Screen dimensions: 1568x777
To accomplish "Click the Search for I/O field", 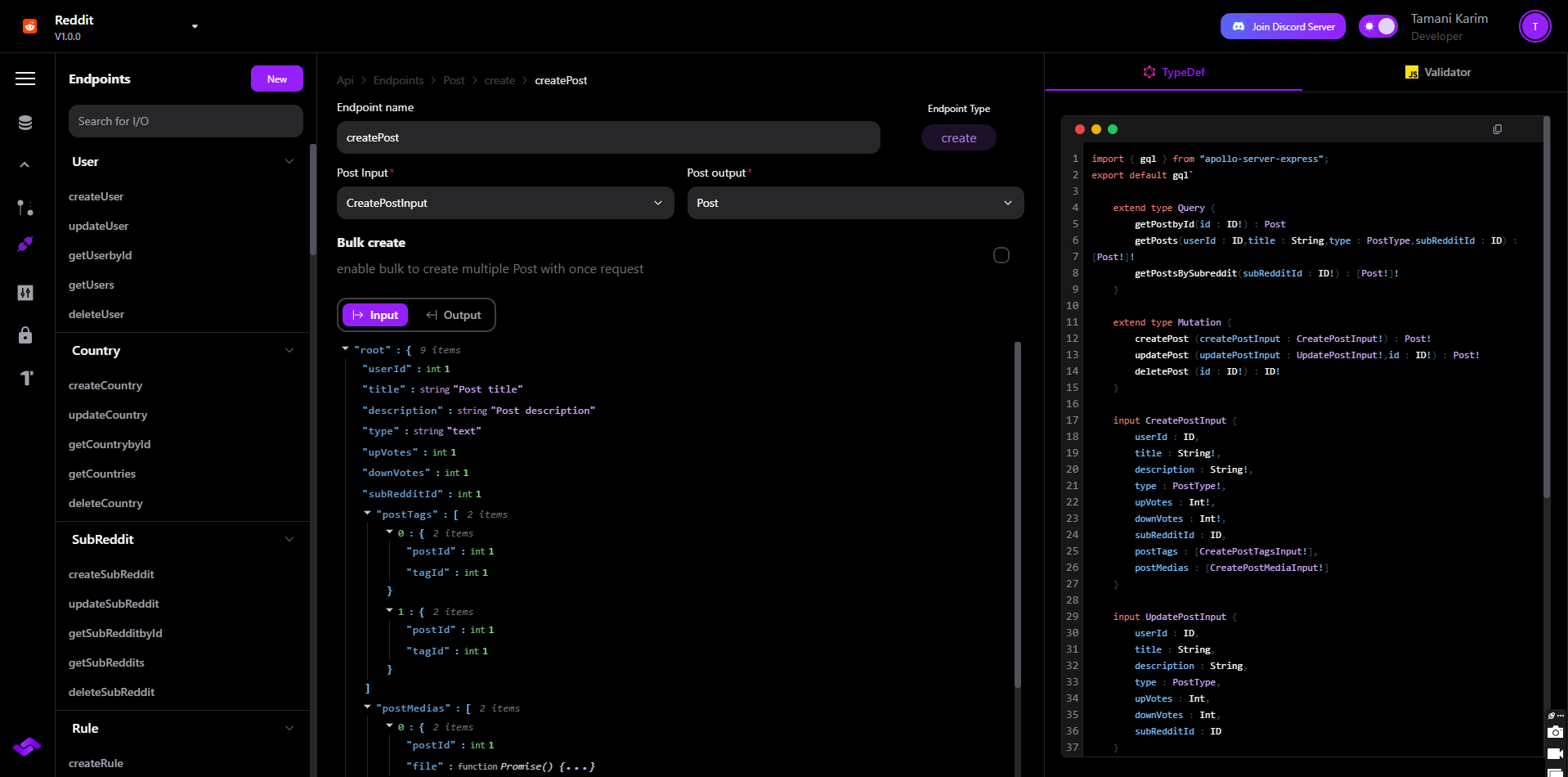I will (x=186, y=121).
